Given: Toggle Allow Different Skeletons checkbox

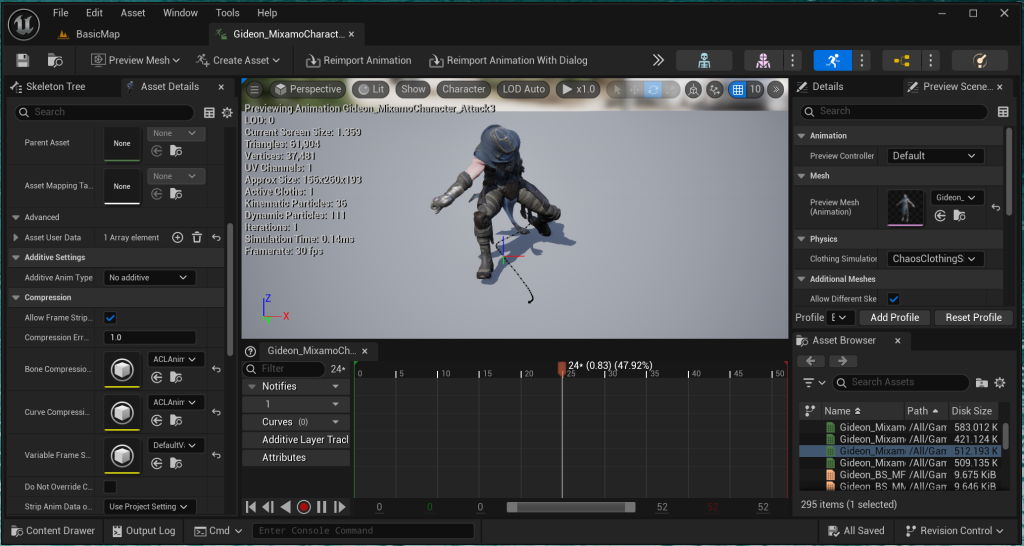Looking at the screenshot, I should 893,299.
